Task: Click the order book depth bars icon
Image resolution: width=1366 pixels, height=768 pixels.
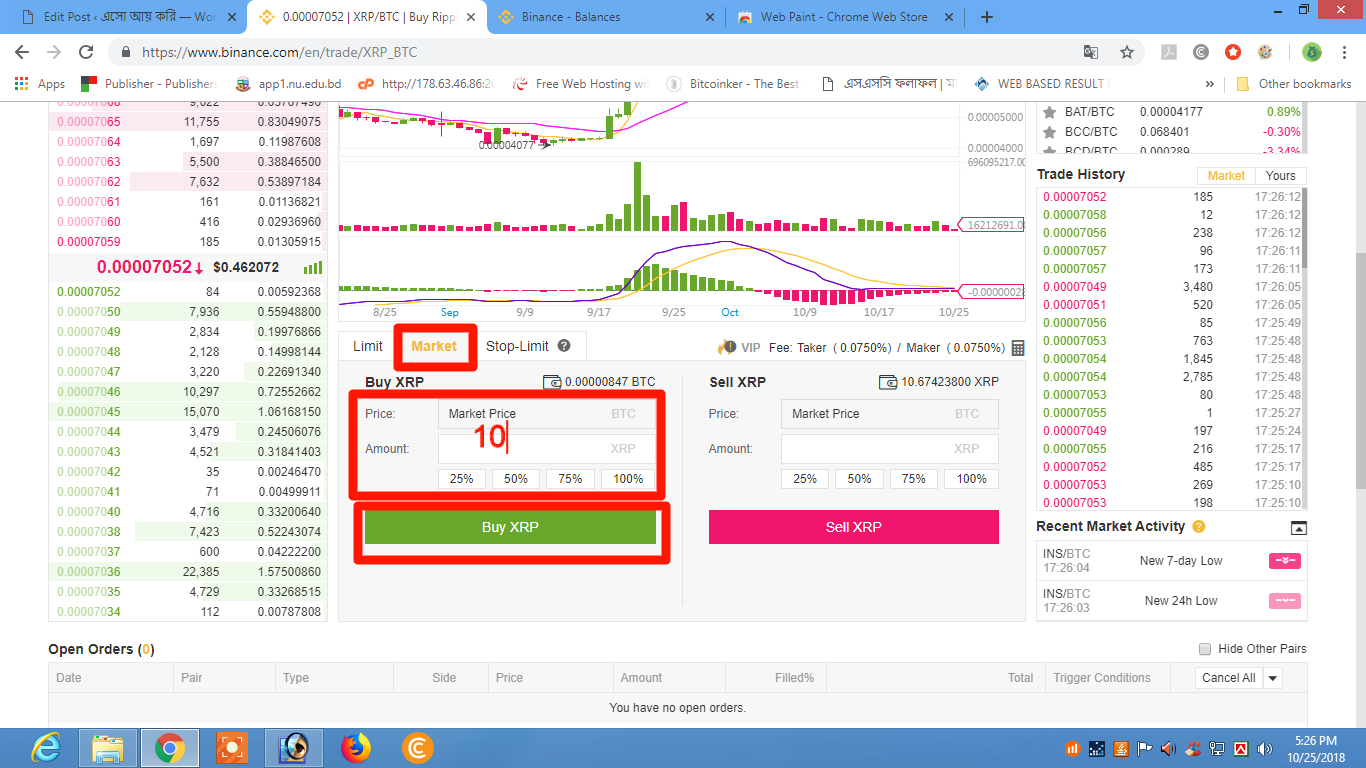Action: point(313,268)
